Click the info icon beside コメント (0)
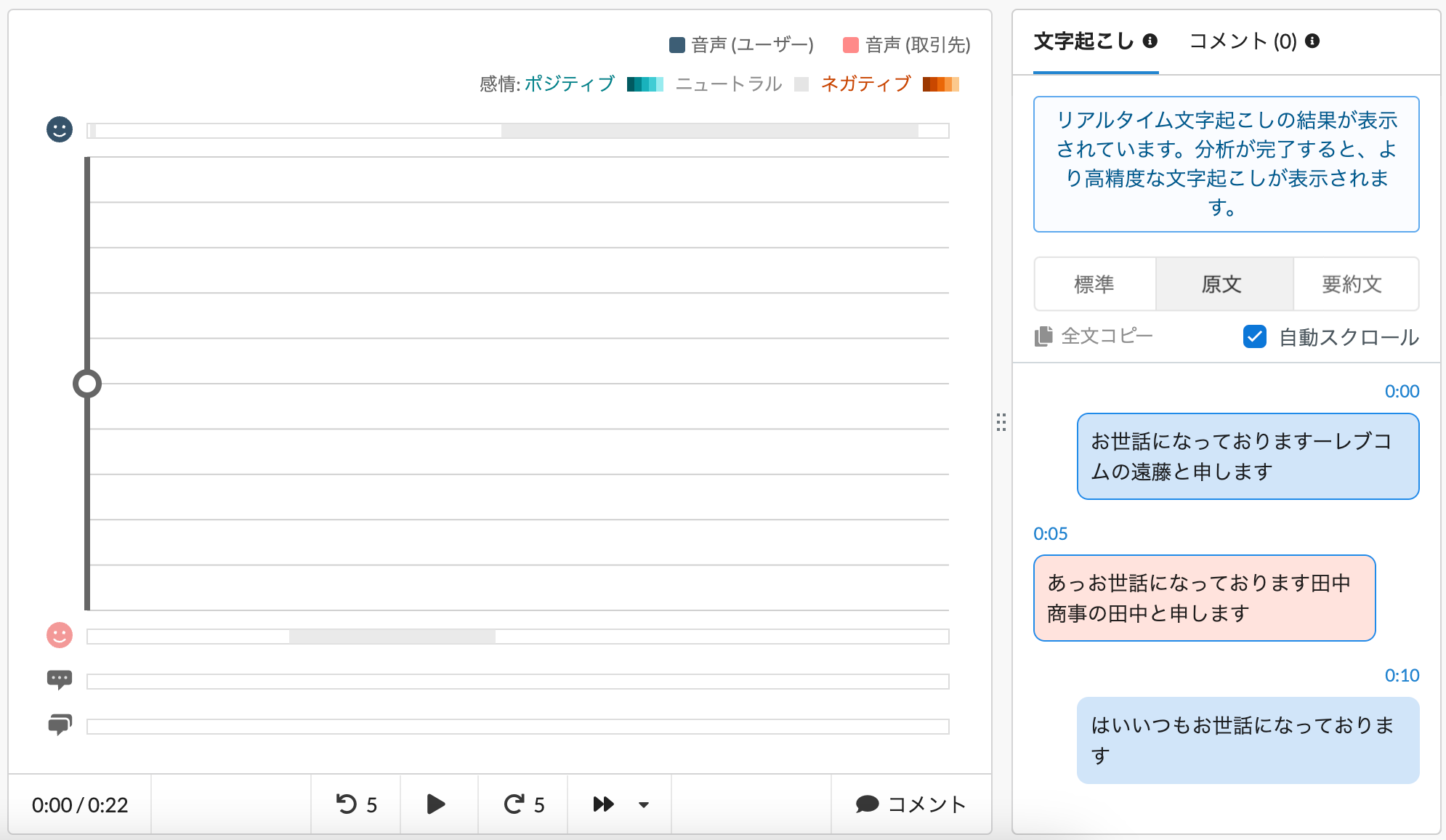Image resolution: width=1446 pixels, height=840 pixels. (1312, 41)
